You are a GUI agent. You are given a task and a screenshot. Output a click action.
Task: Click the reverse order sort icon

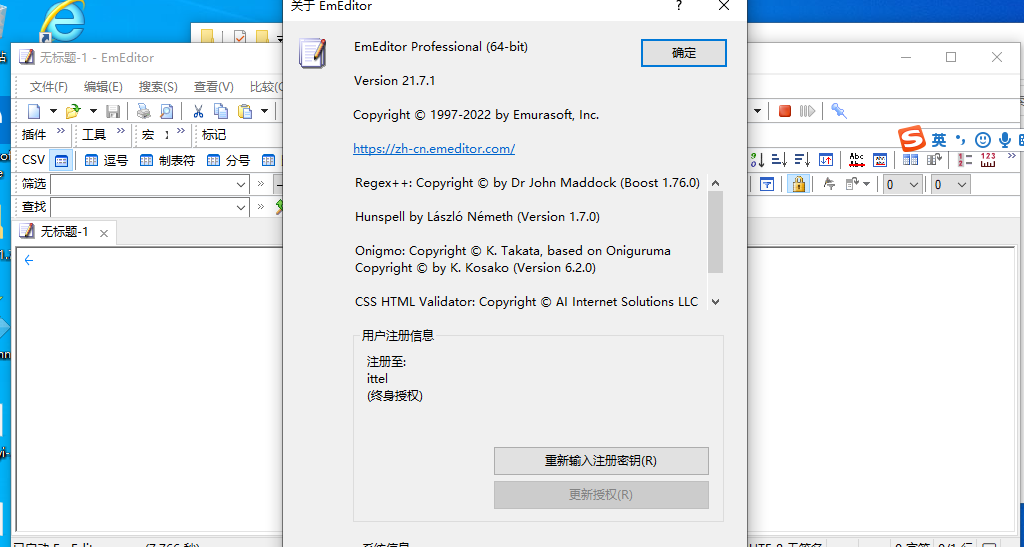[825, 160]
